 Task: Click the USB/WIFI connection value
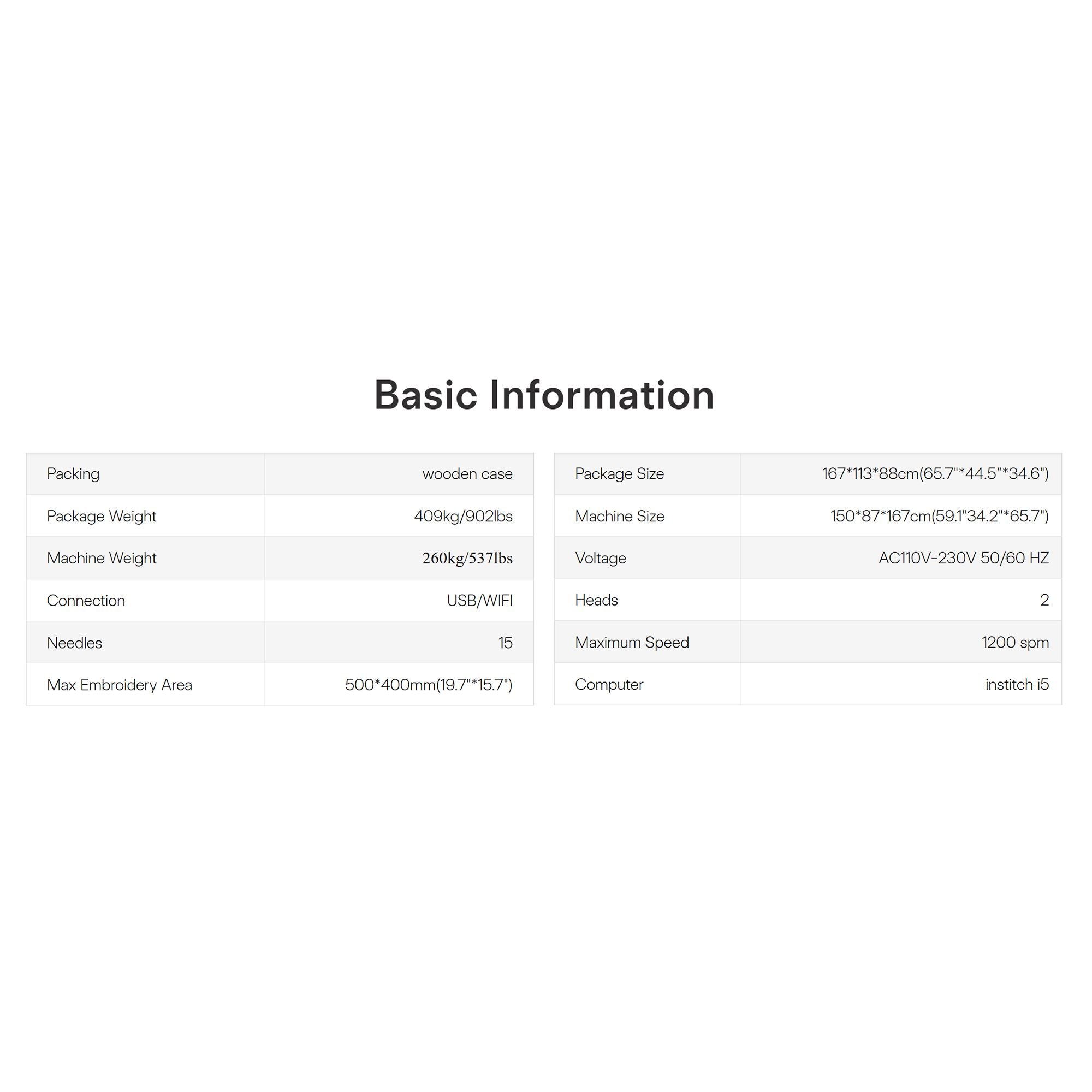coord(479,600)
